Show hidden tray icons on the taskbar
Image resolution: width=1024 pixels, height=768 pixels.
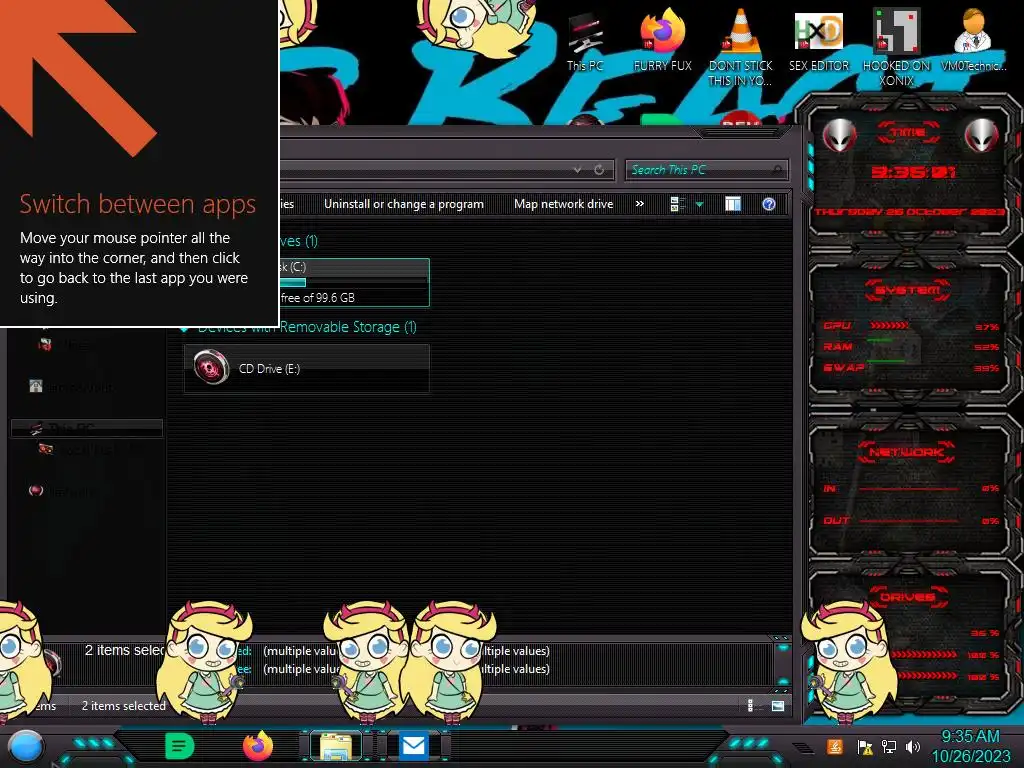click(x=803, y=747)
